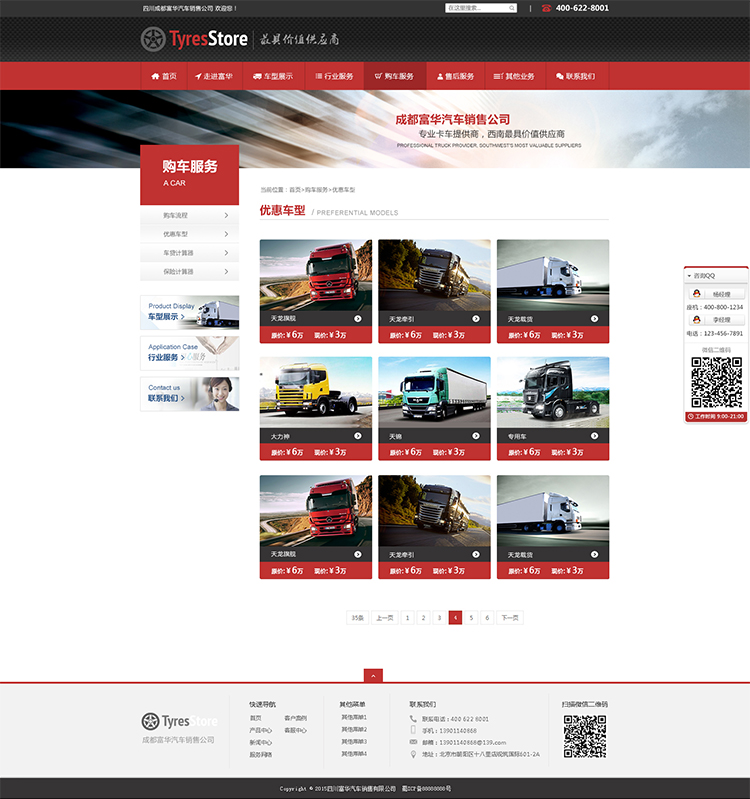Expand 车贷计算器 sidebar item
This screenshot has width=750, height=799.
pos(190,253)
